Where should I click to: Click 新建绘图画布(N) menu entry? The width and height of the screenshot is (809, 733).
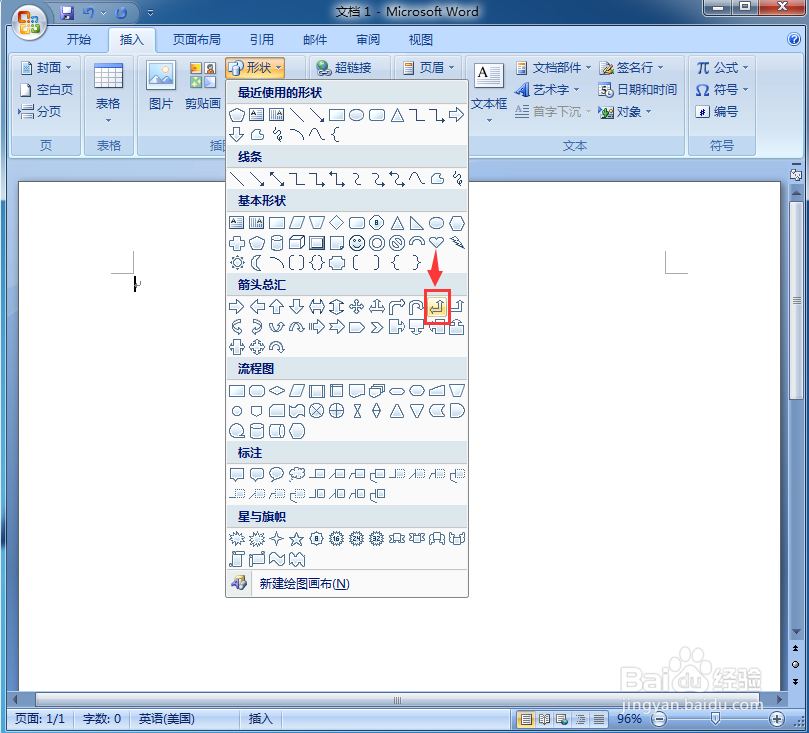click(x=347, y=583)
